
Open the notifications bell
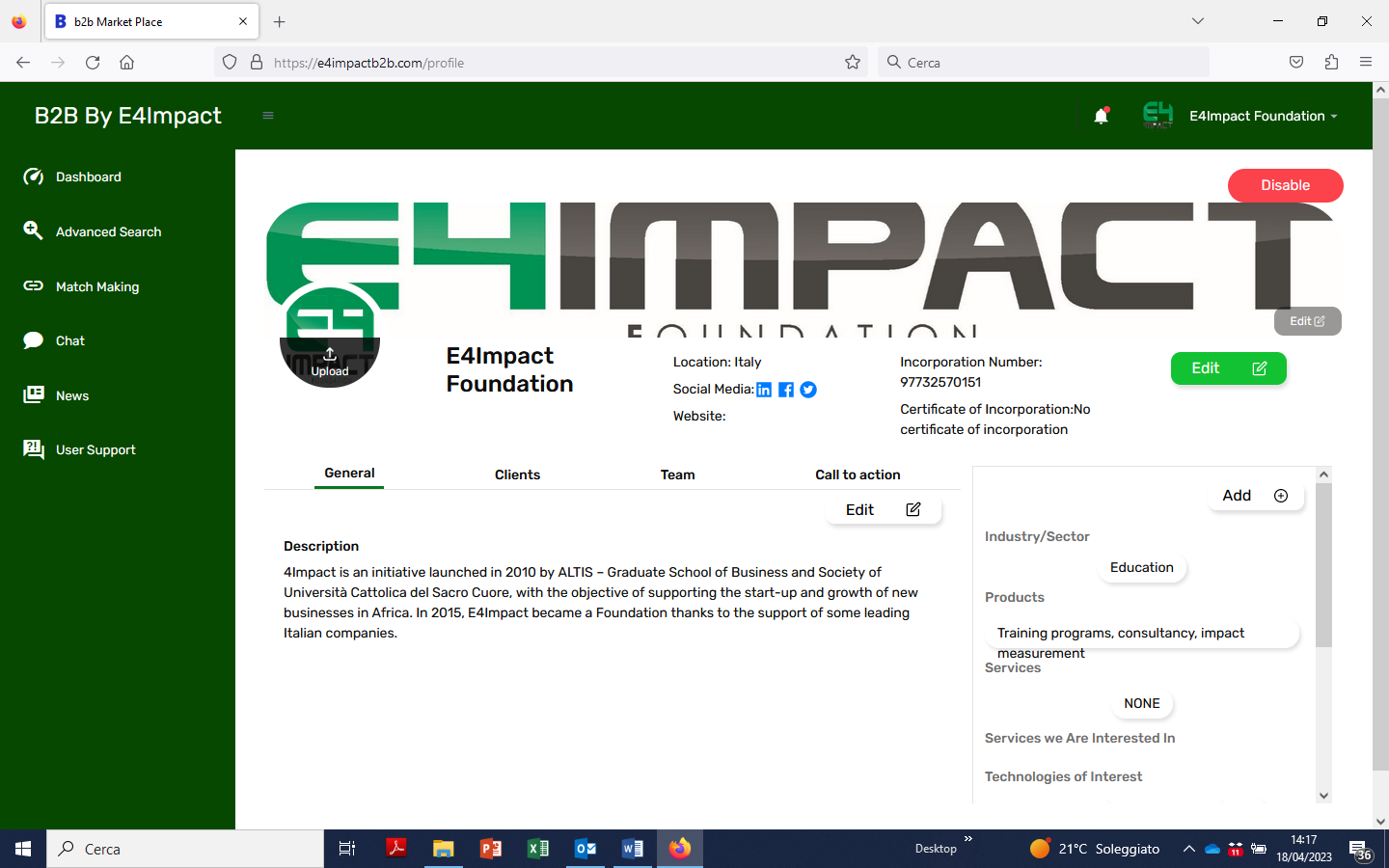point(1101,116)
